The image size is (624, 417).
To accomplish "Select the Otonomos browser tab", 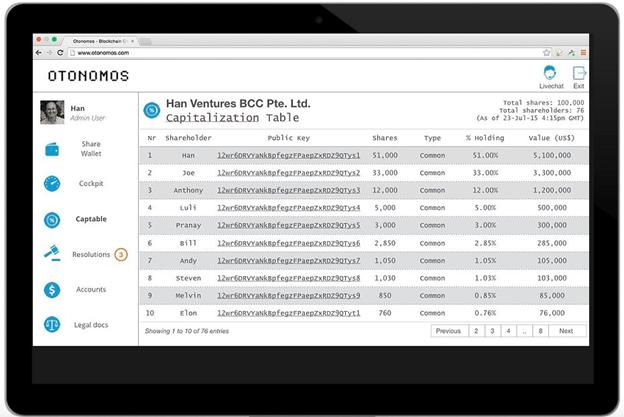I will pyautogui.click(x=100, y=41).
